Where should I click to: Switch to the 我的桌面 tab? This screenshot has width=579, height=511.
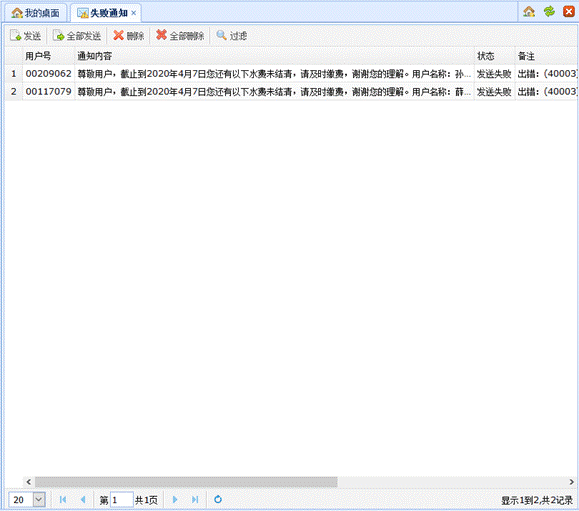35,13
